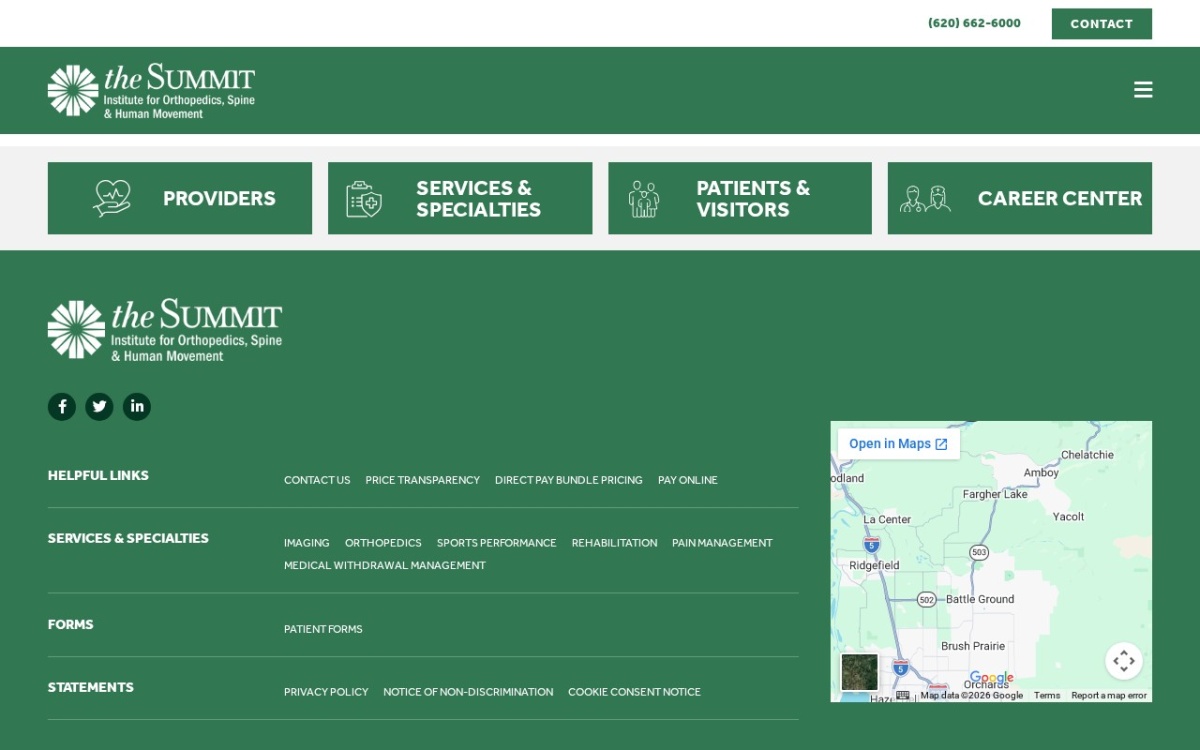Open Direct Pay Bundle Pricing link
This screenshot has height=750, width=1200.
[x=569, y=480]
